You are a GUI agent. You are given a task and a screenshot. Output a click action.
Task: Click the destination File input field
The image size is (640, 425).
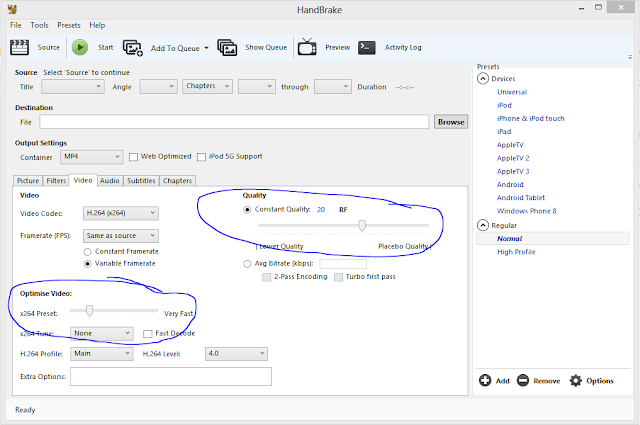click(x=234, y=122)
